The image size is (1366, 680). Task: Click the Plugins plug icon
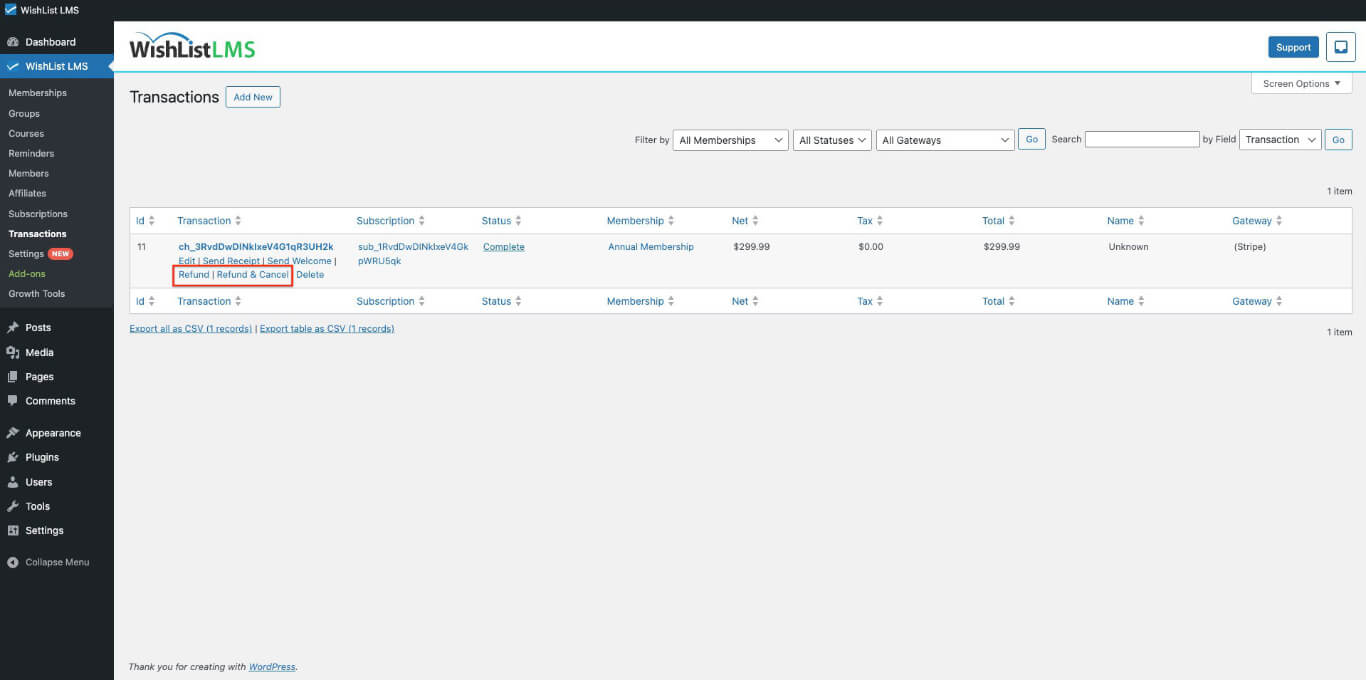click(13, 457)
